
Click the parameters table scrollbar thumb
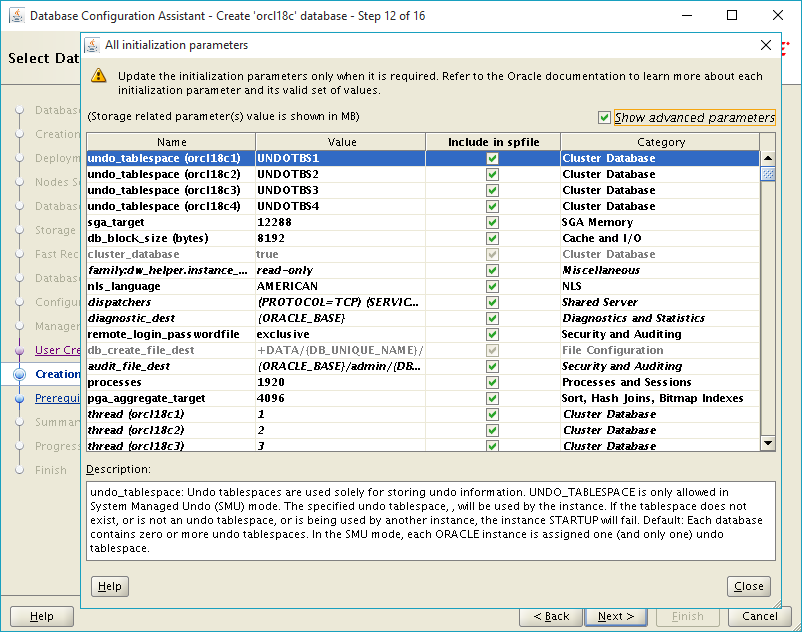click(x=768, y=174)
